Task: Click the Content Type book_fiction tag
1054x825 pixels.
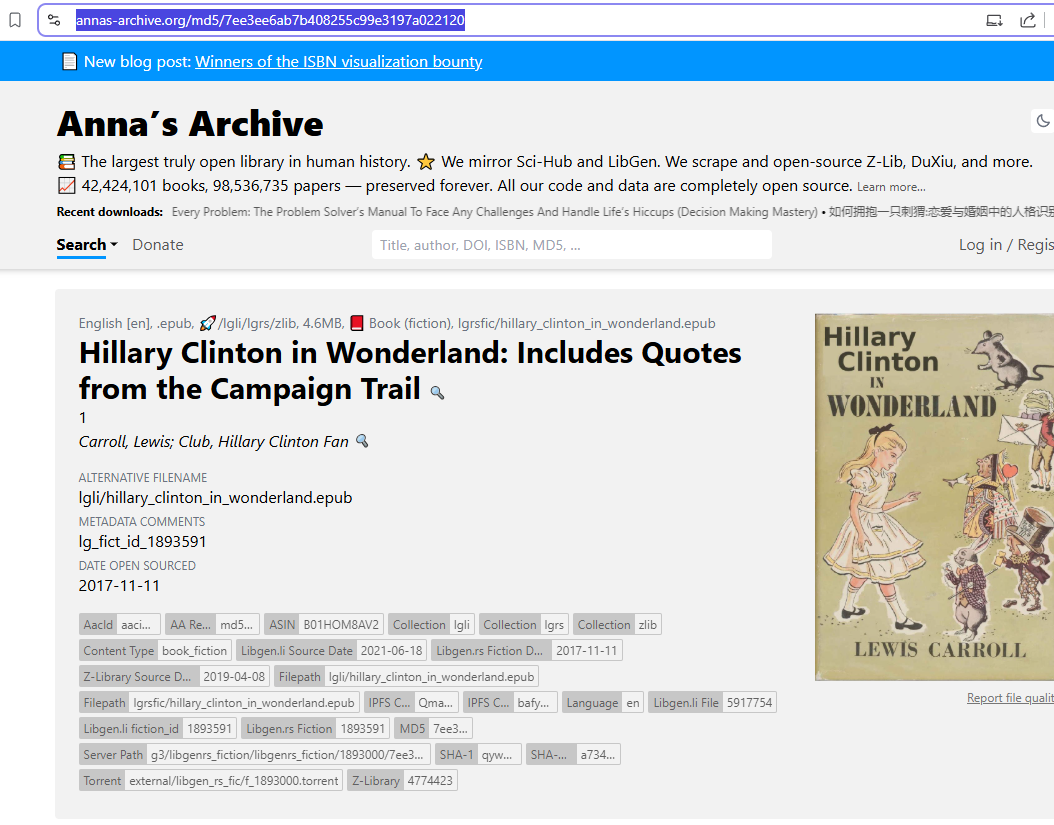Action: (x=155, y=651)
